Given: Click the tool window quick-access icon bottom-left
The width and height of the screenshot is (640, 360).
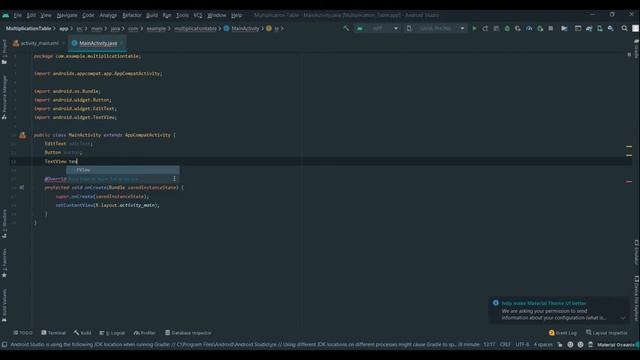Looking at the screenshot, I should 4,344.
